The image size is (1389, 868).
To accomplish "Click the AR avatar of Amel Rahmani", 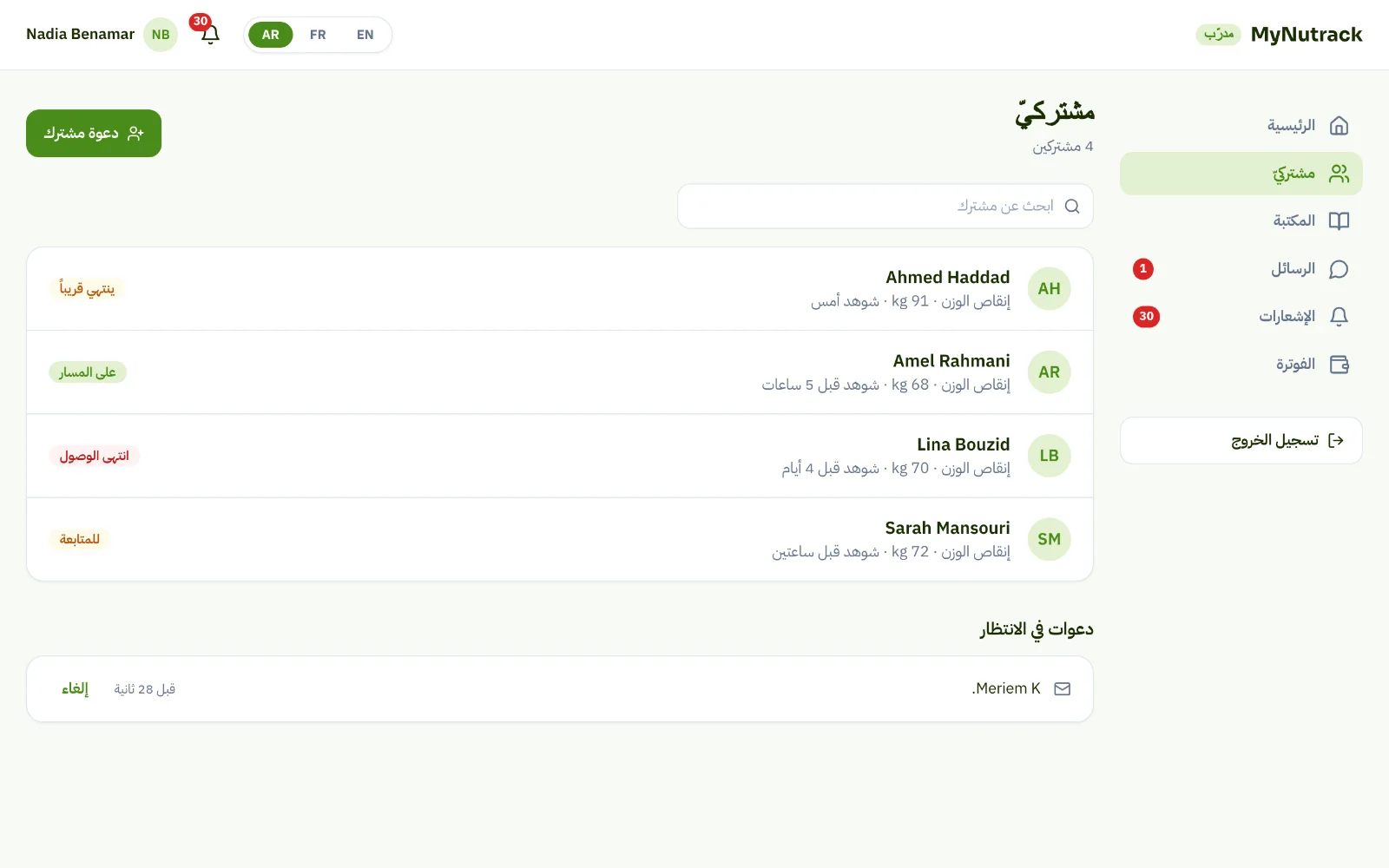I will 1050,372.
